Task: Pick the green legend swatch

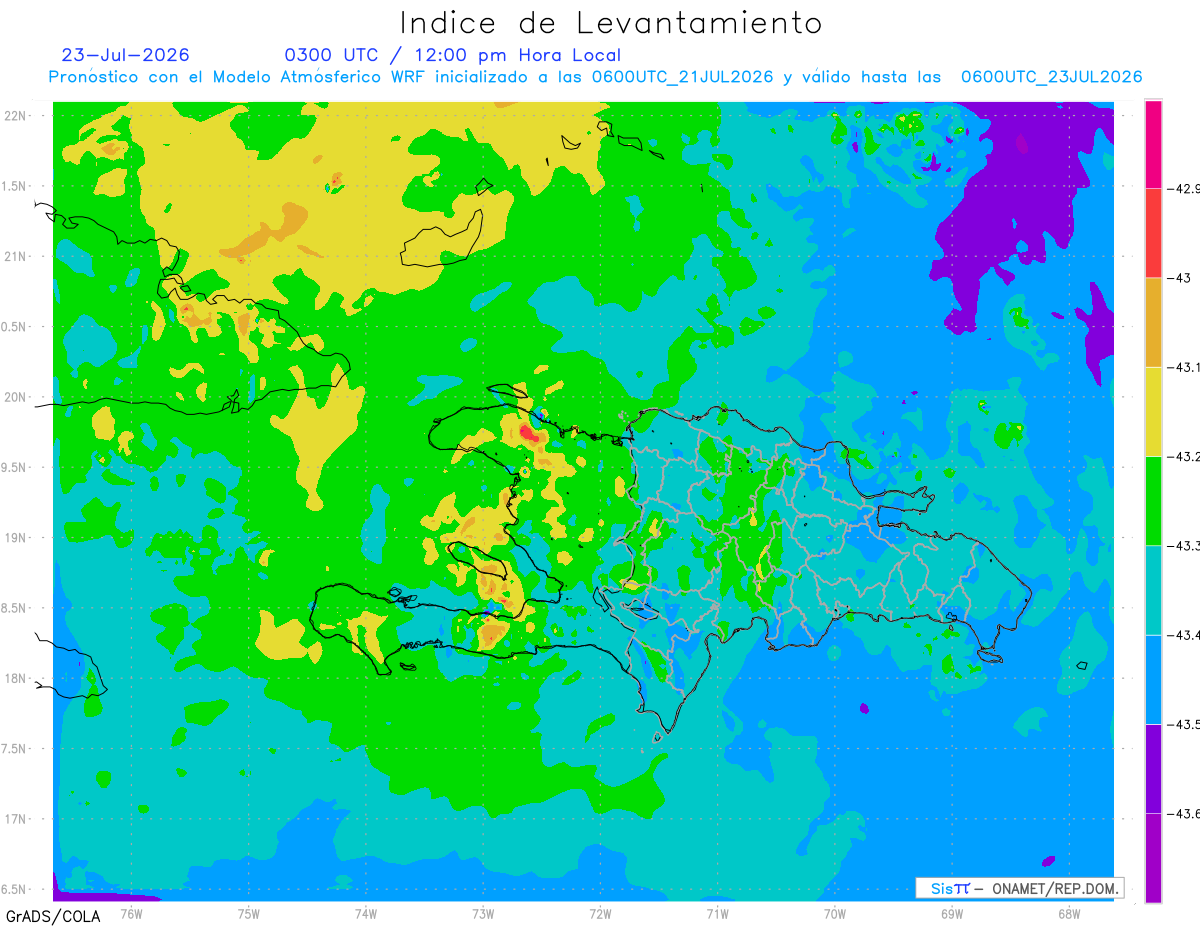Action: [1153, 500]
